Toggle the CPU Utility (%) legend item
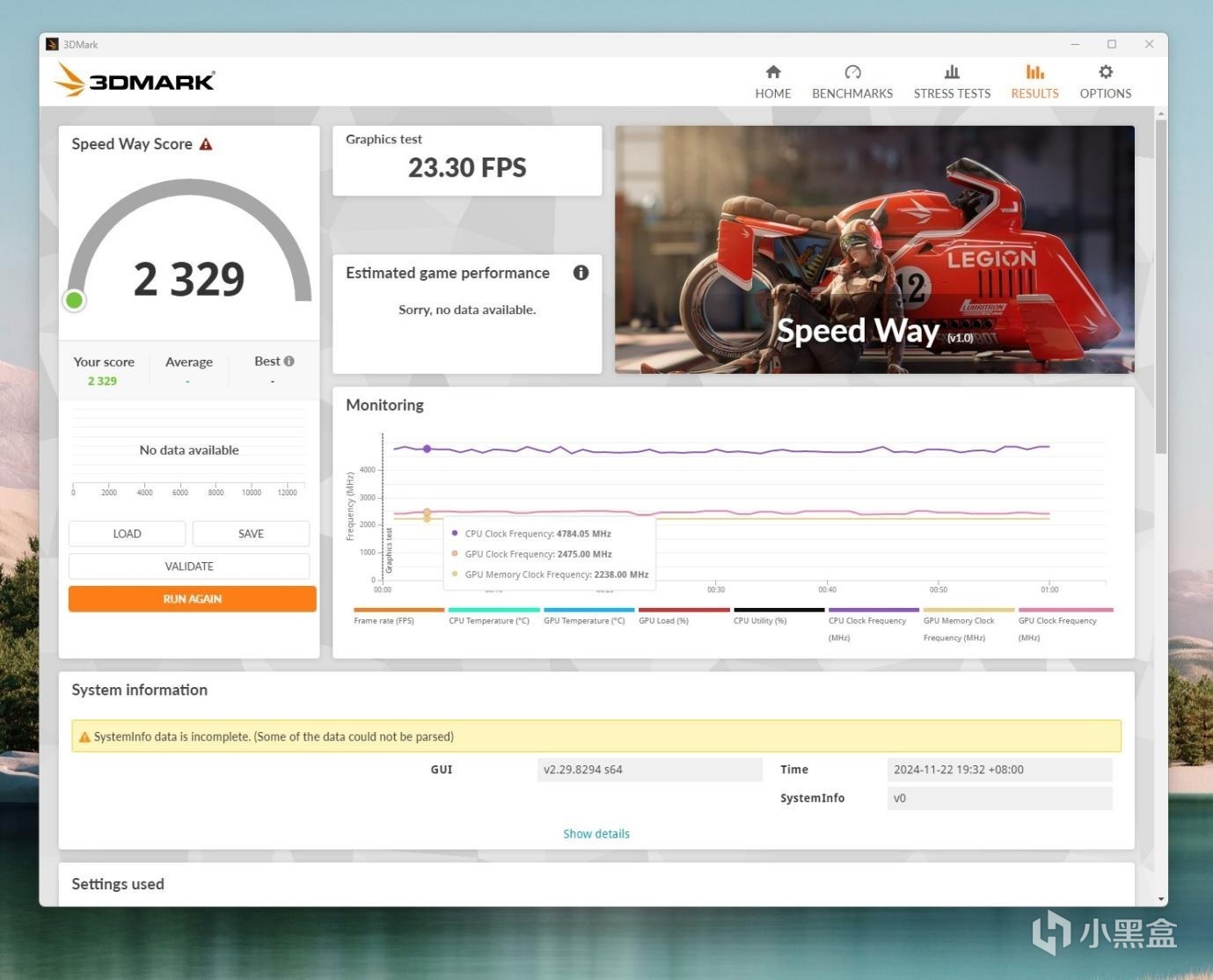This screenshot has width=1213, height=980. point(778,616)
